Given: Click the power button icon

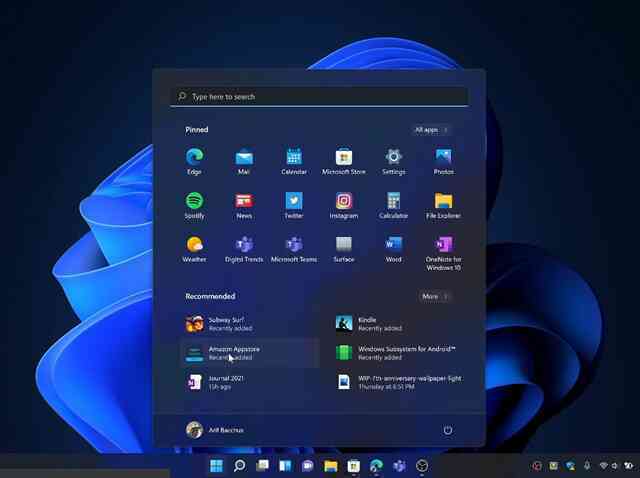Looking at the screenshot, I should click(448, 430).
